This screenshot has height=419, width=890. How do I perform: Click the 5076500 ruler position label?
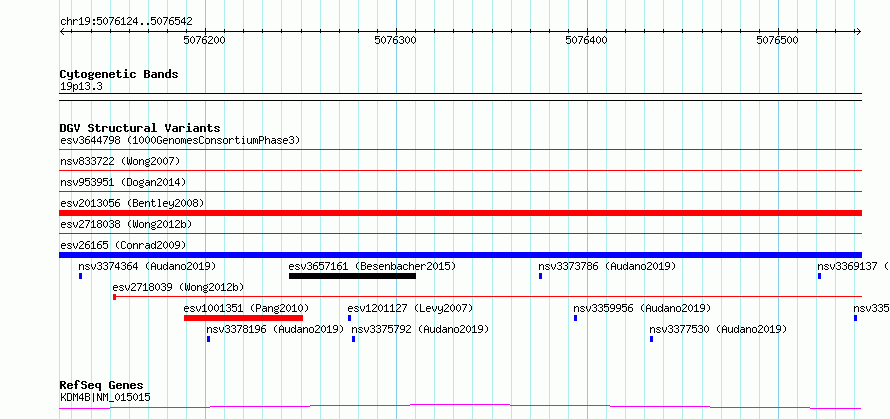[778, 40]
